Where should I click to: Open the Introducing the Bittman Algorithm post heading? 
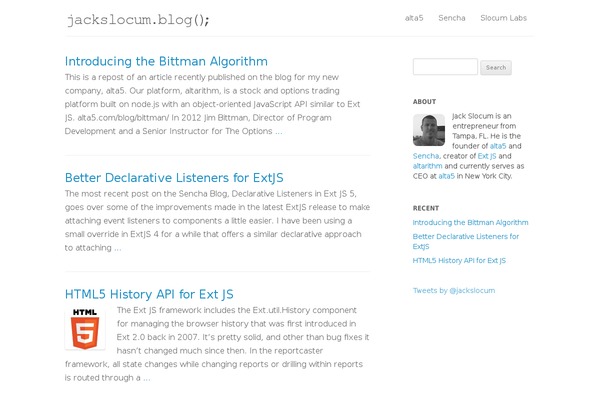[x=166, y=61]
